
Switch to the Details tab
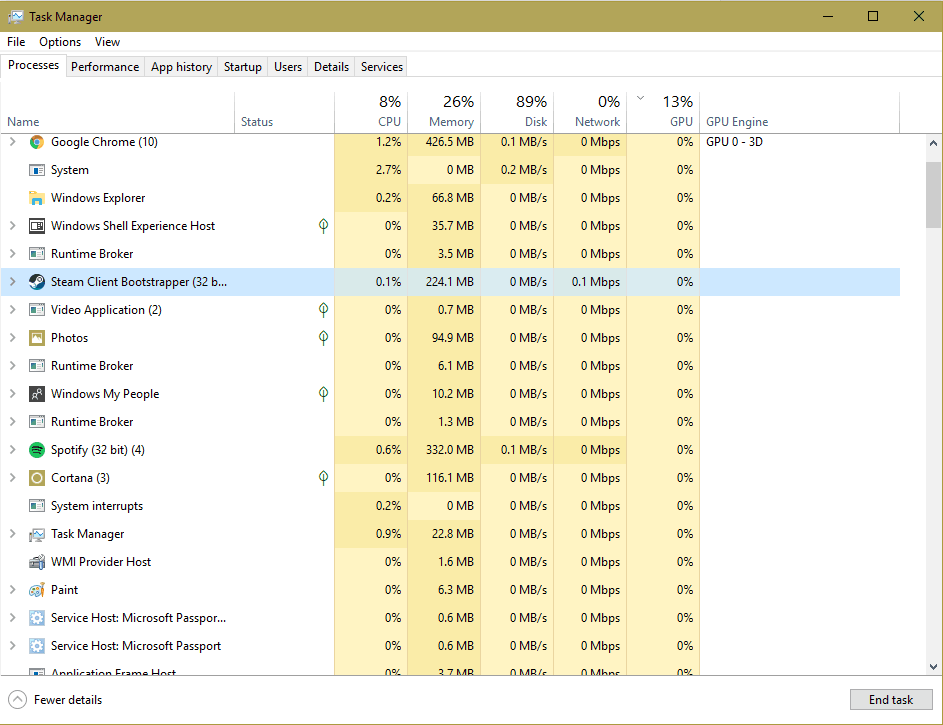(331, 67)
